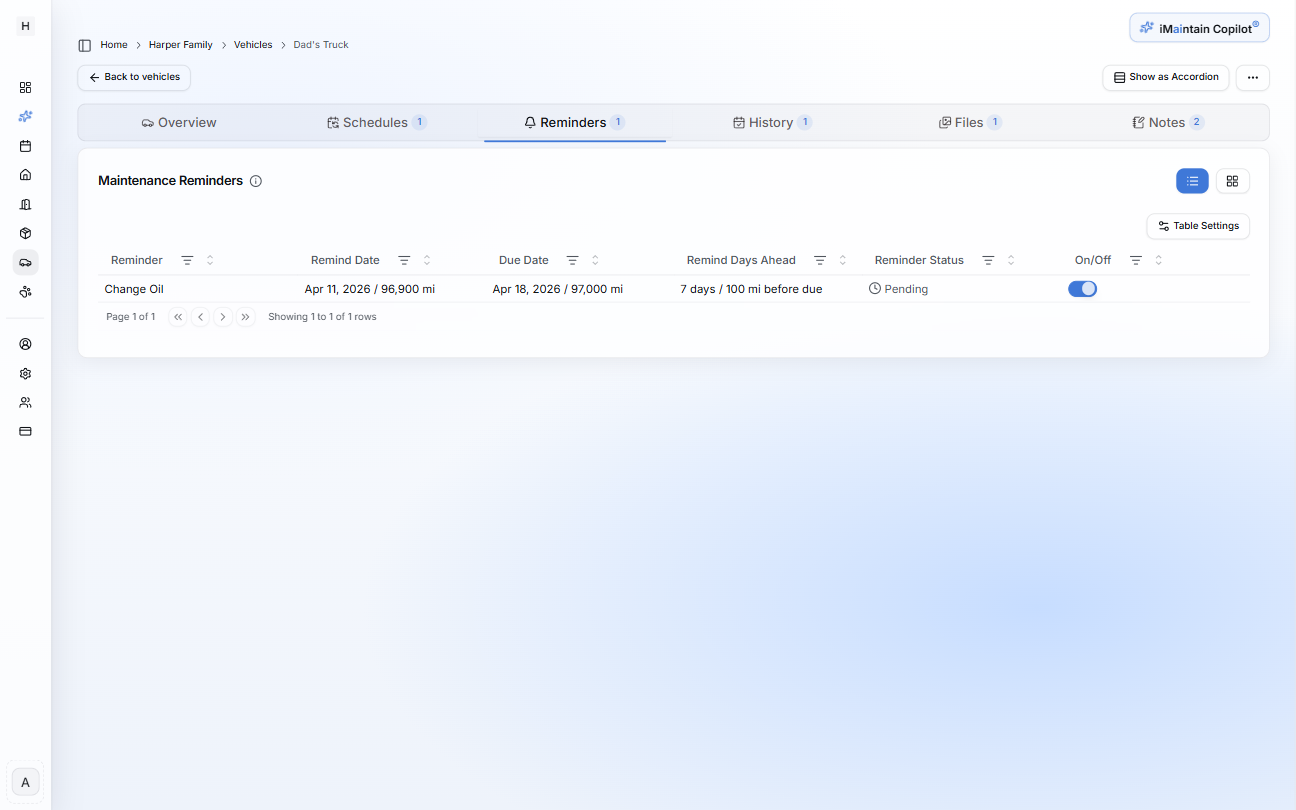Go to the last page of reminders
1296x810 pixels.
246,317
